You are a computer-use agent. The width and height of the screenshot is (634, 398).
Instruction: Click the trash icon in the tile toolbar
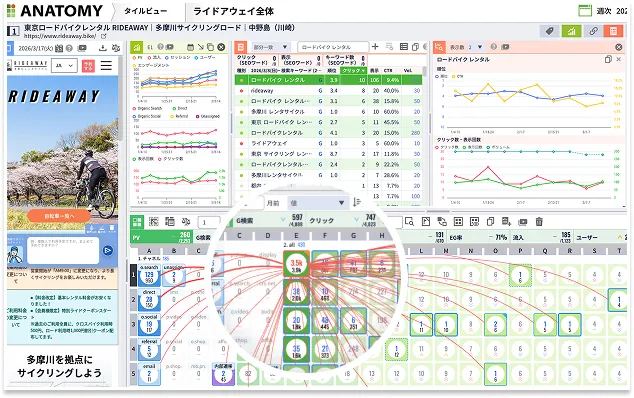(x=539, y=222)
